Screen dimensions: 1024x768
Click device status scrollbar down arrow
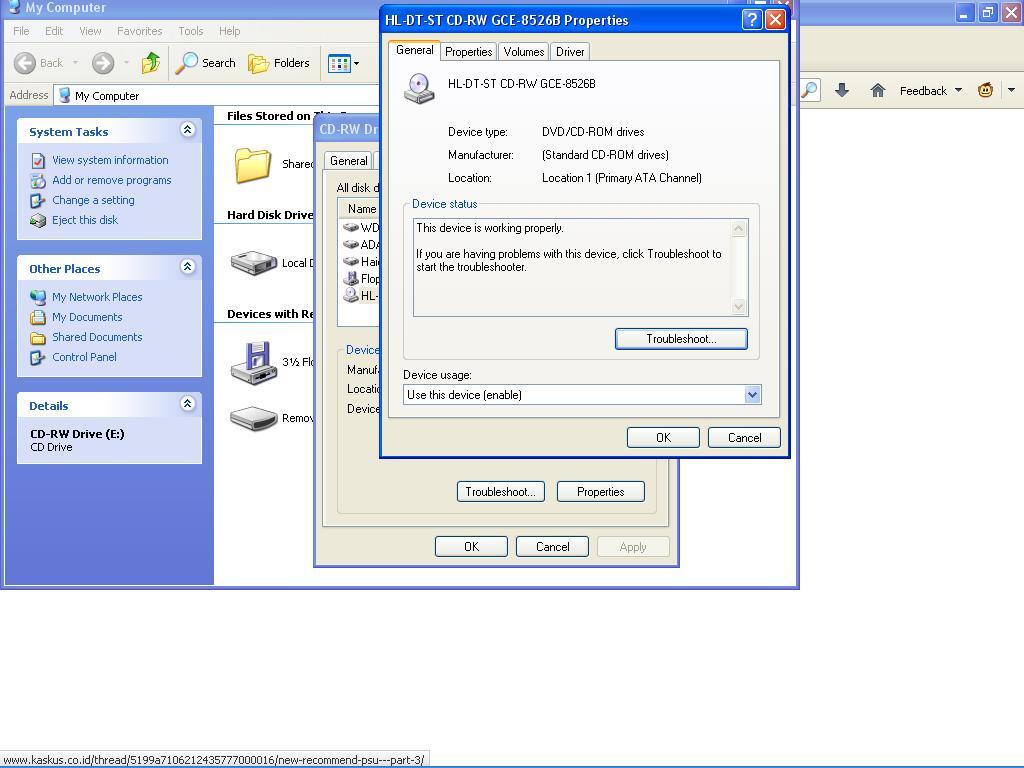click(x=739, y=306)
